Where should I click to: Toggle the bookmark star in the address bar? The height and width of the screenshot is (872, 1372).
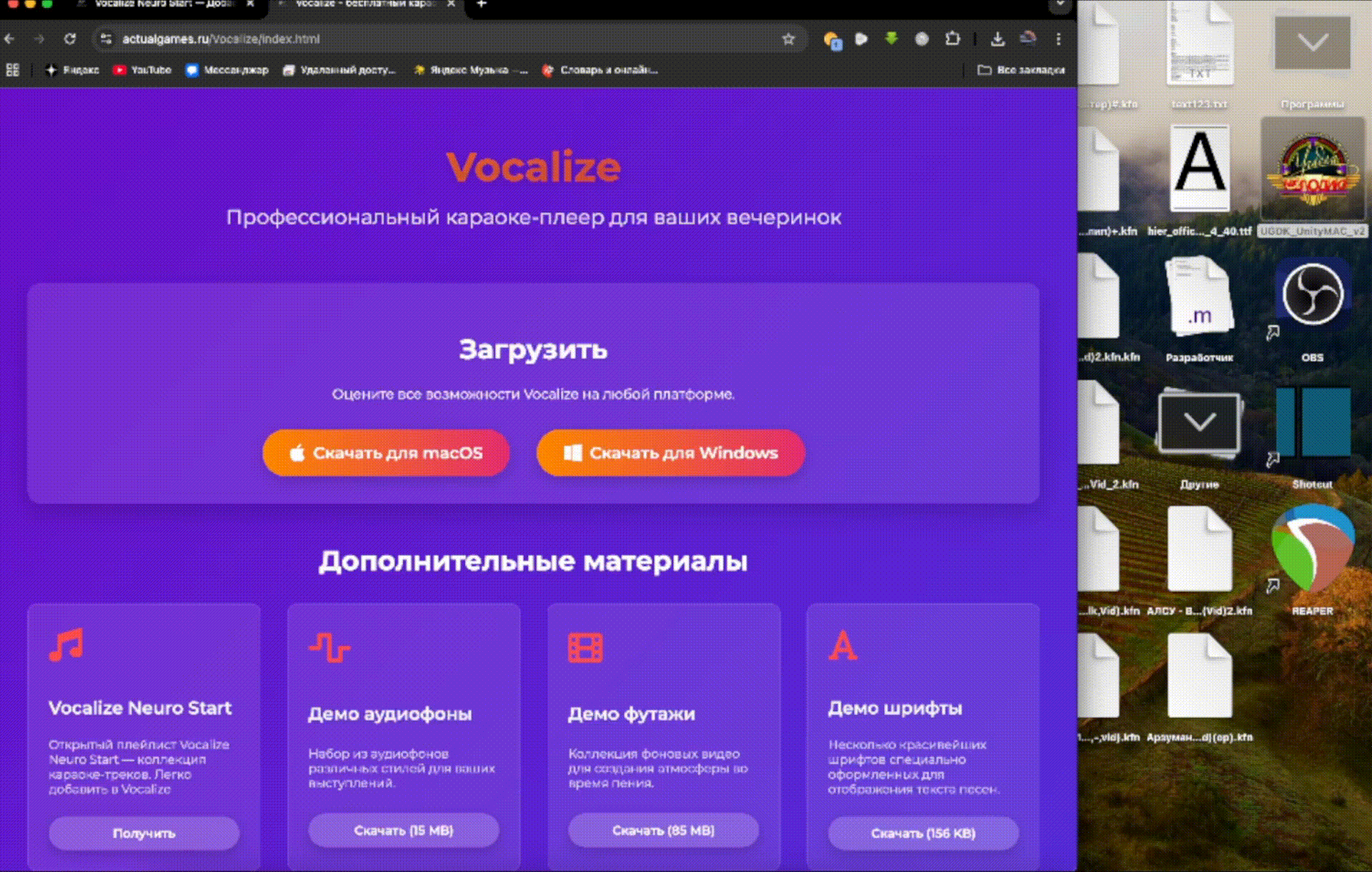coord(788,40)
